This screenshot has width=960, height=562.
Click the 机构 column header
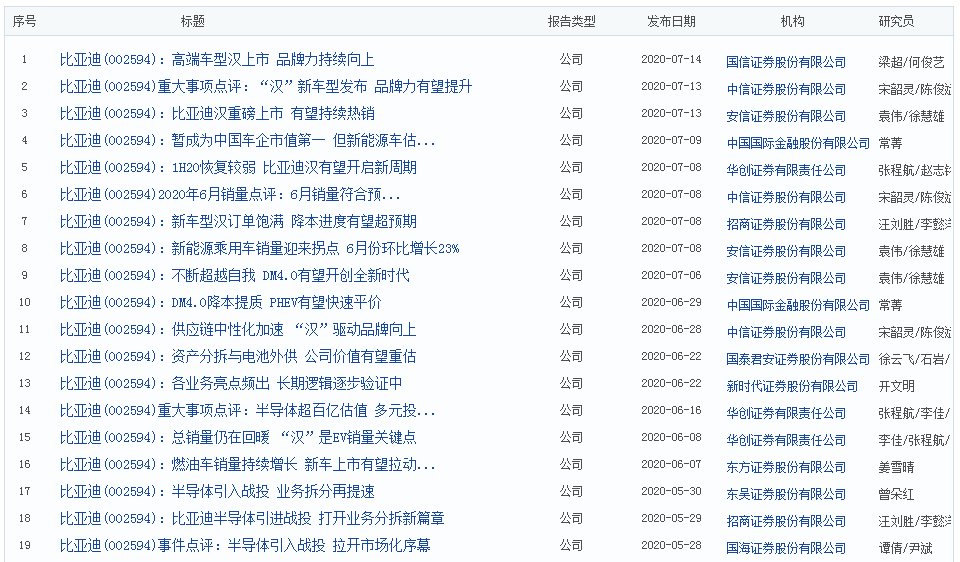click(792, 21)
